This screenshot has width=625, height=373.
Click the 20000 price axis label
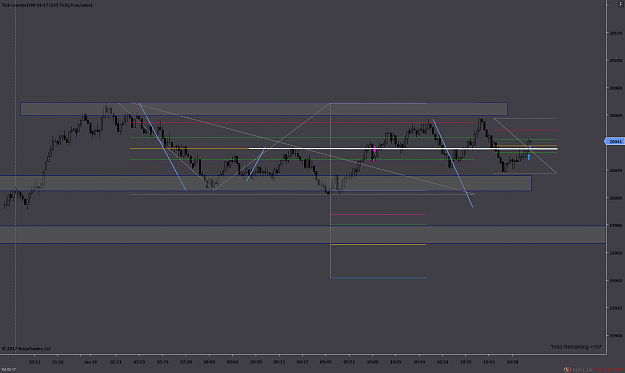(x=615, y=198)
